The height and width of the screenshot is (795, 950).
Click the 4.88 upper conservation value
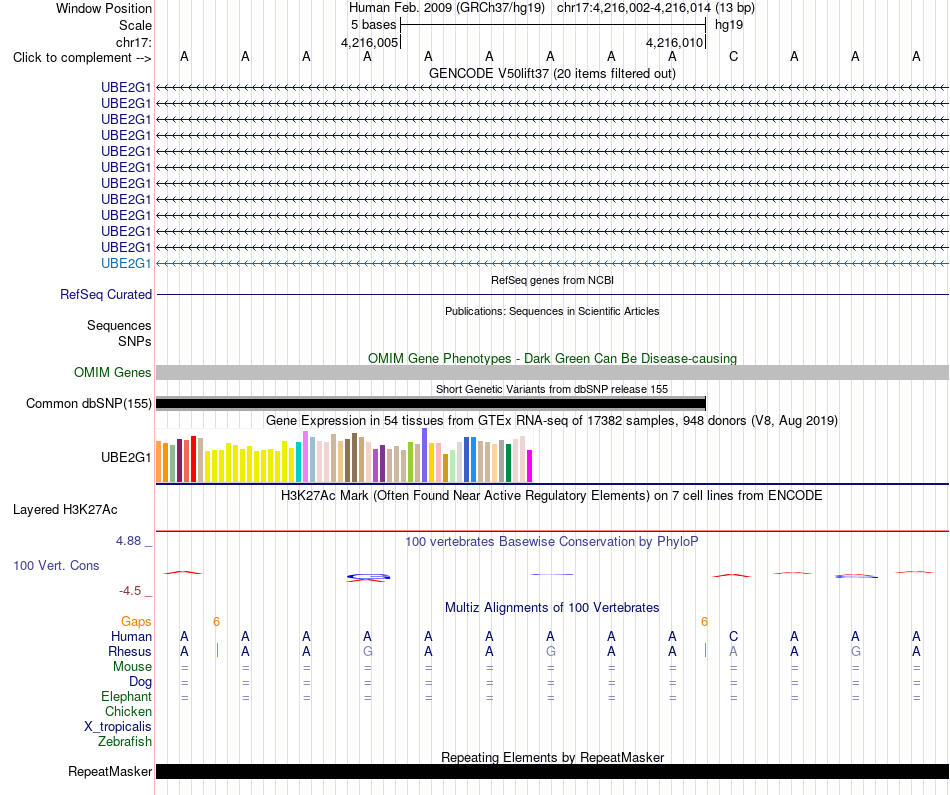coord(128,541)
